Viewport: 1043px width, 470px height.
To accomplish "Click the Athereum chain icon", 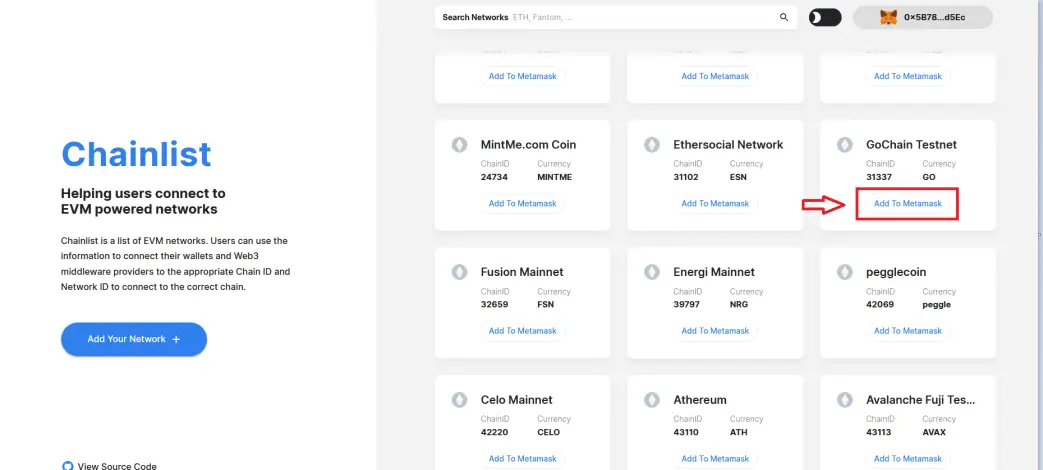I will click(x=652, y=400).
